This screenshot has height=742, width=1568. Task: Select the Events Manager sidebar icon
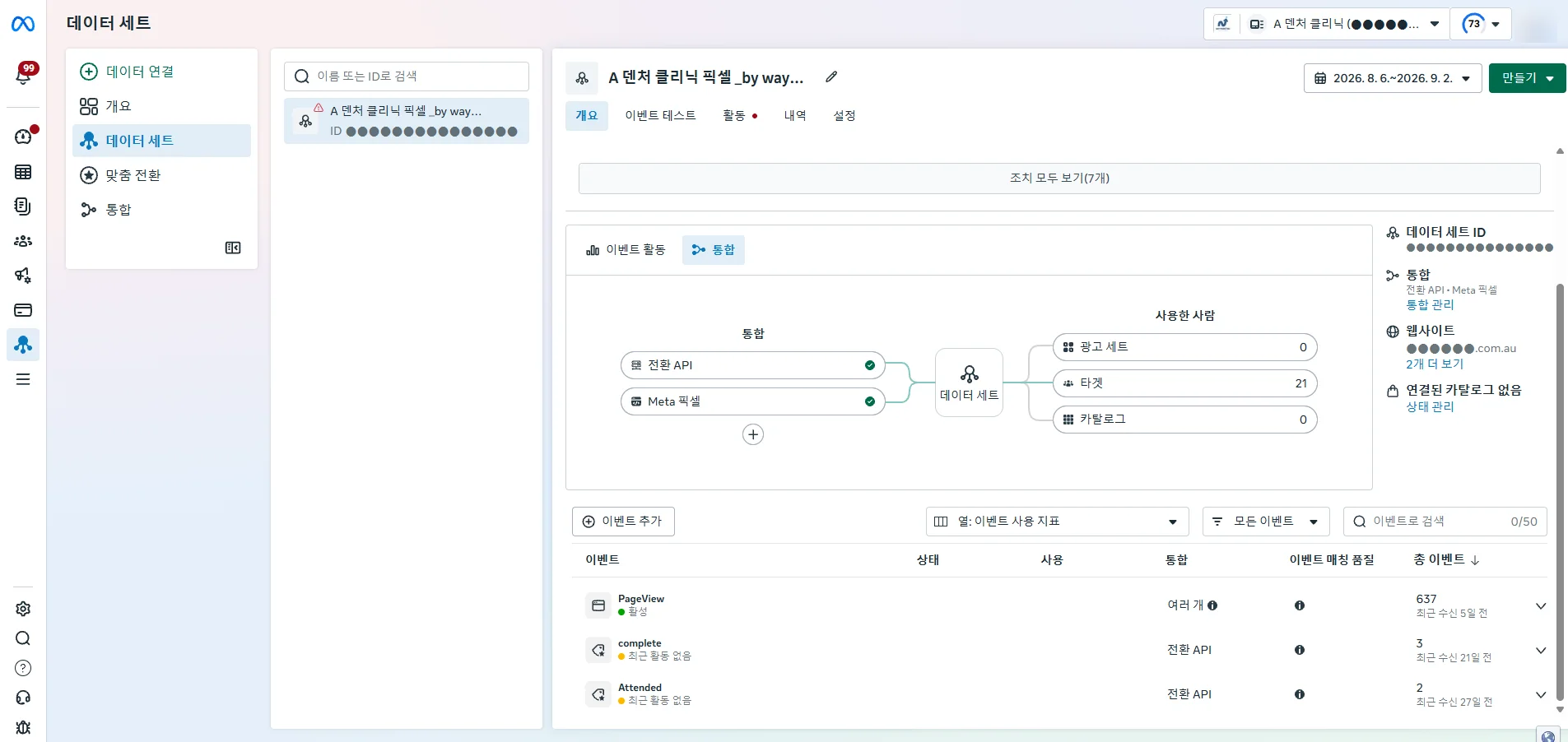click(23, 345)
